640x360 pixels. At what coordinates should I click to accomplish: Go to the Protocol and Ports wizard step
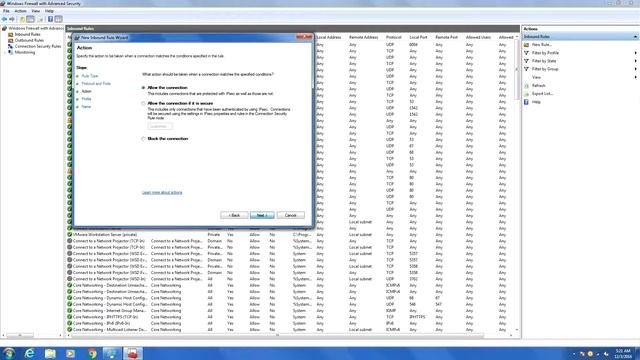[x=96, y=84]
